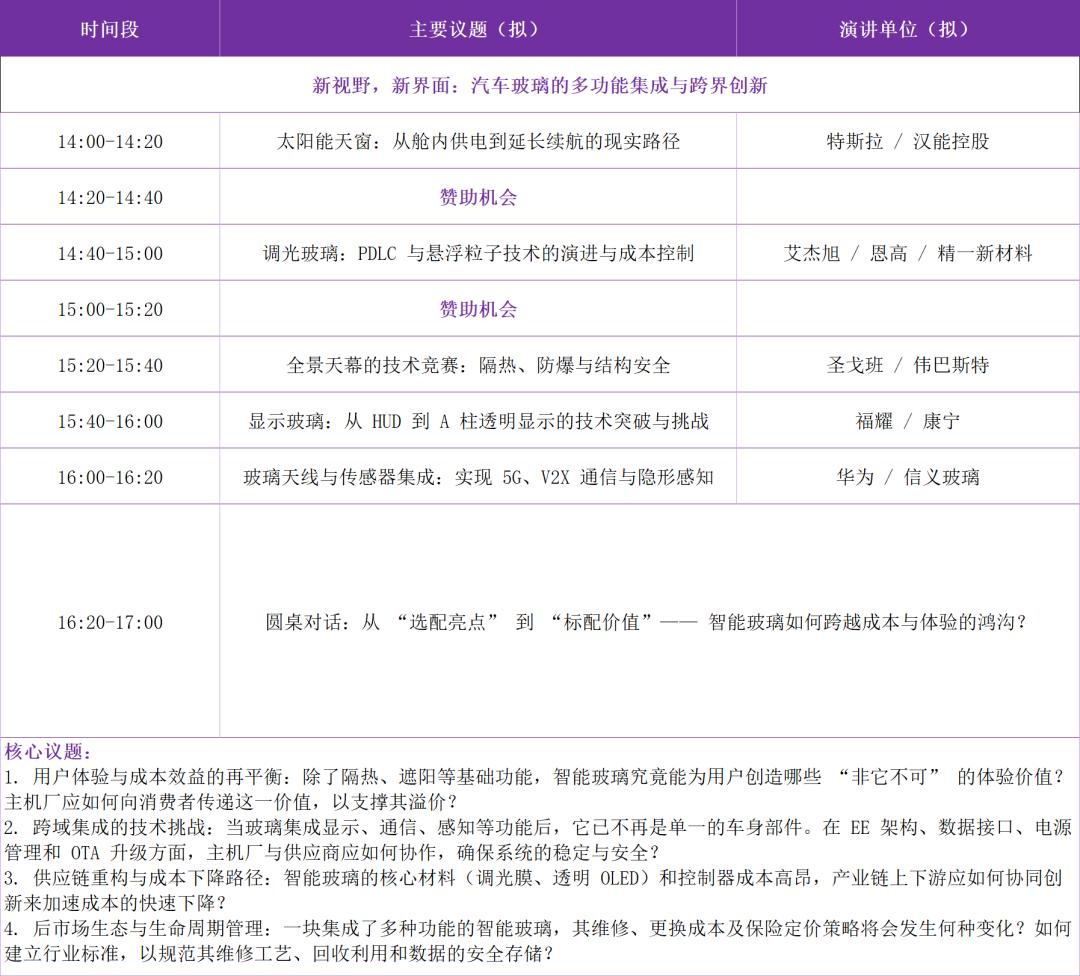Click the 演讲单位（拟） column header
1080x976 pixels.
(x=908, y=28)
